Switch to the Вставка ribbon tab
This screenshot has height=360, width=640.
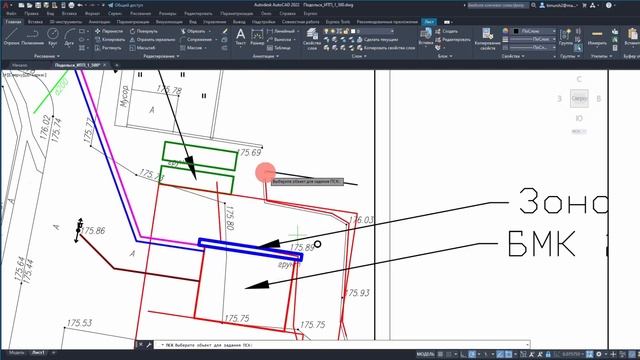point(35,22)
